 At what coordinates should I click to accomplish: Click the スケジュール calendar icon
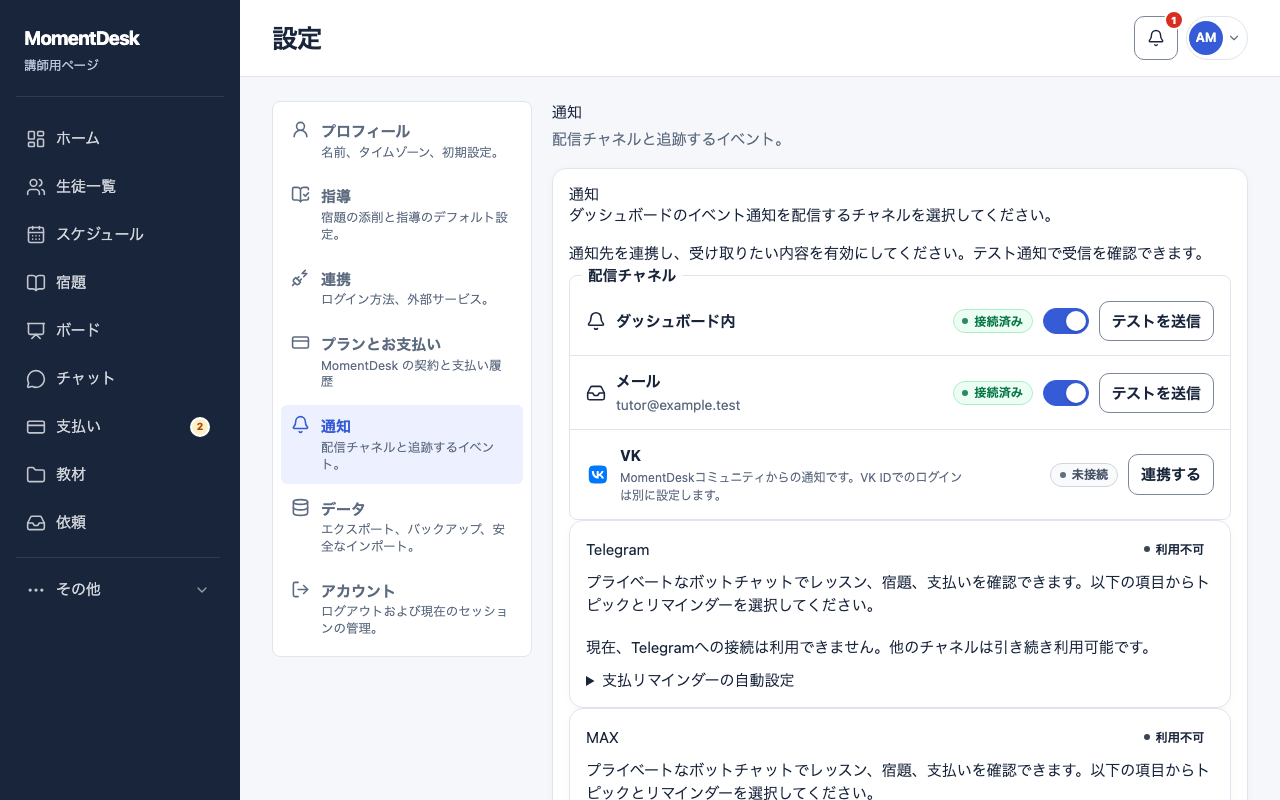click(36, 234)
